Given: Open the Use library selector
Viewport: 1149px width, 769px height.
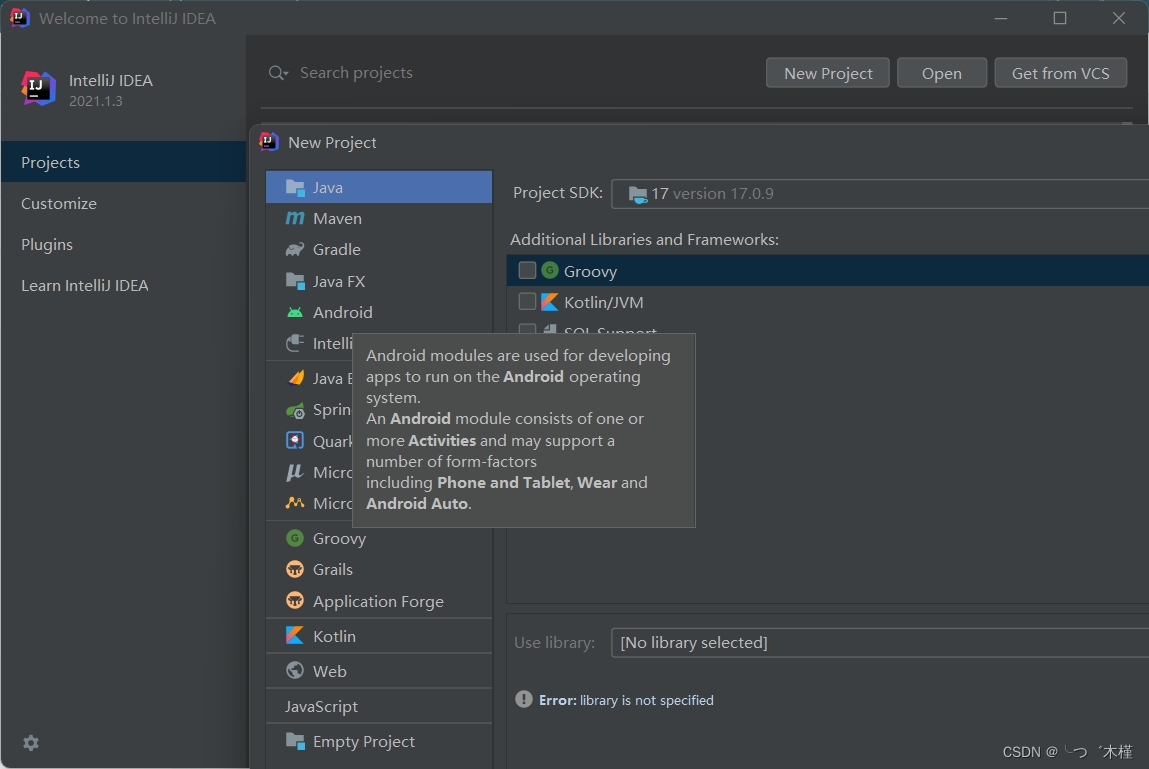Looking at the screenshot, I should tap(880, 642).
